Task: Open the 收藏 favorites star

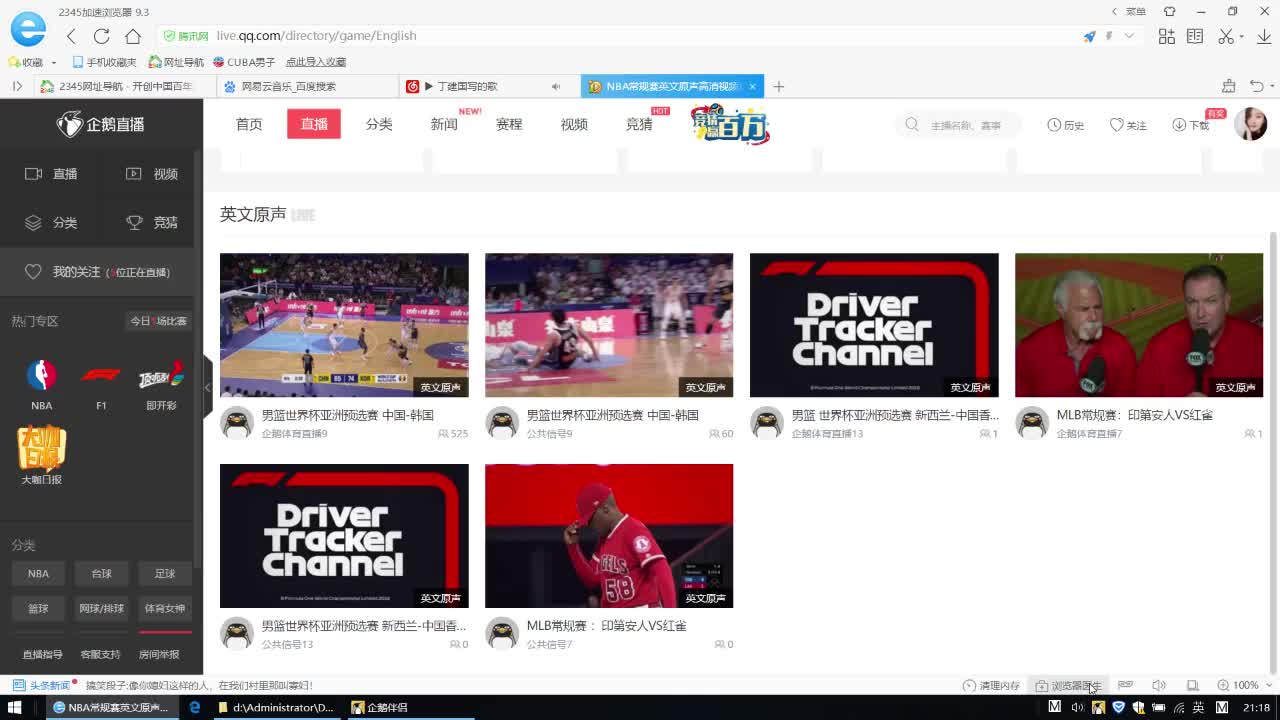Action: coord(25,62)
